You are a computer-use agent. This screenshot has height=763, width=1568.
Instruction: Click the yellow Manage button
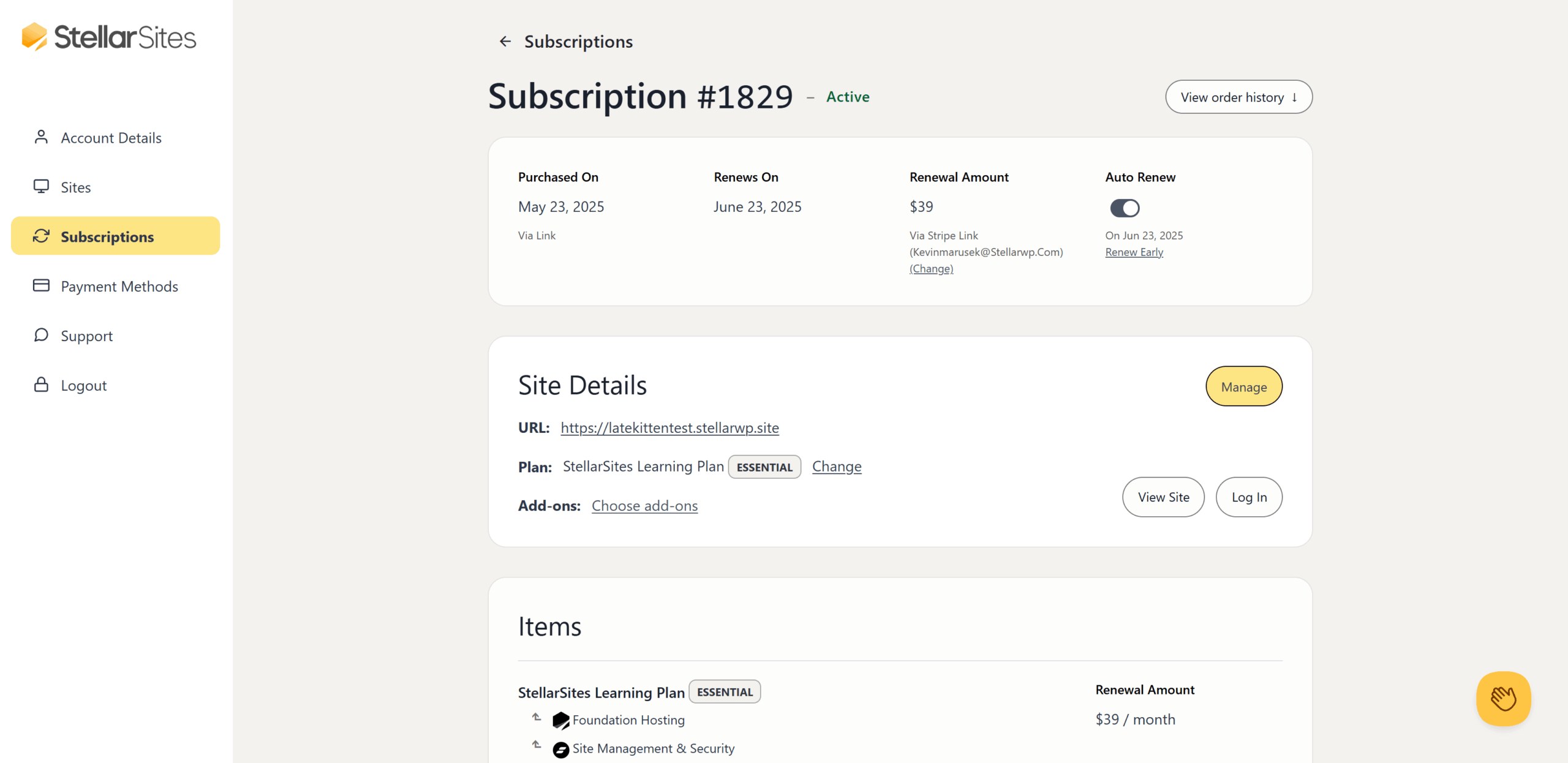(1243, 386)
